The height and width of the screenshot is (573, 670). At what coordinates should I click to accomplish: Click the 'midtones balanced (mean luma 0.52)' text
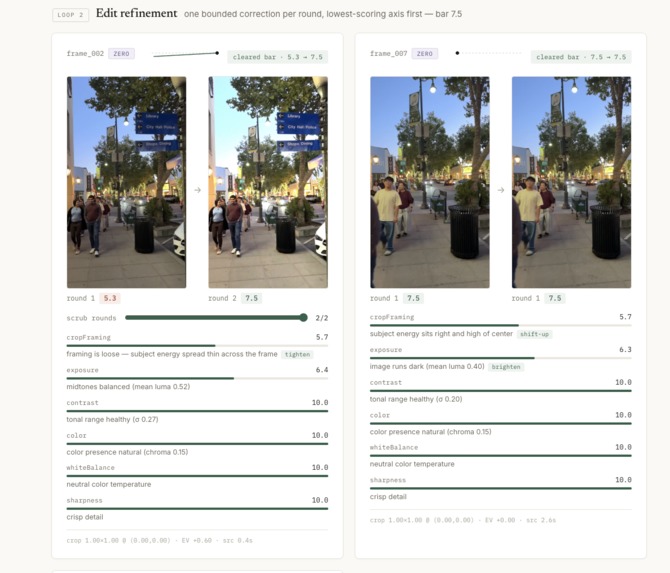(x=128, y=387)
